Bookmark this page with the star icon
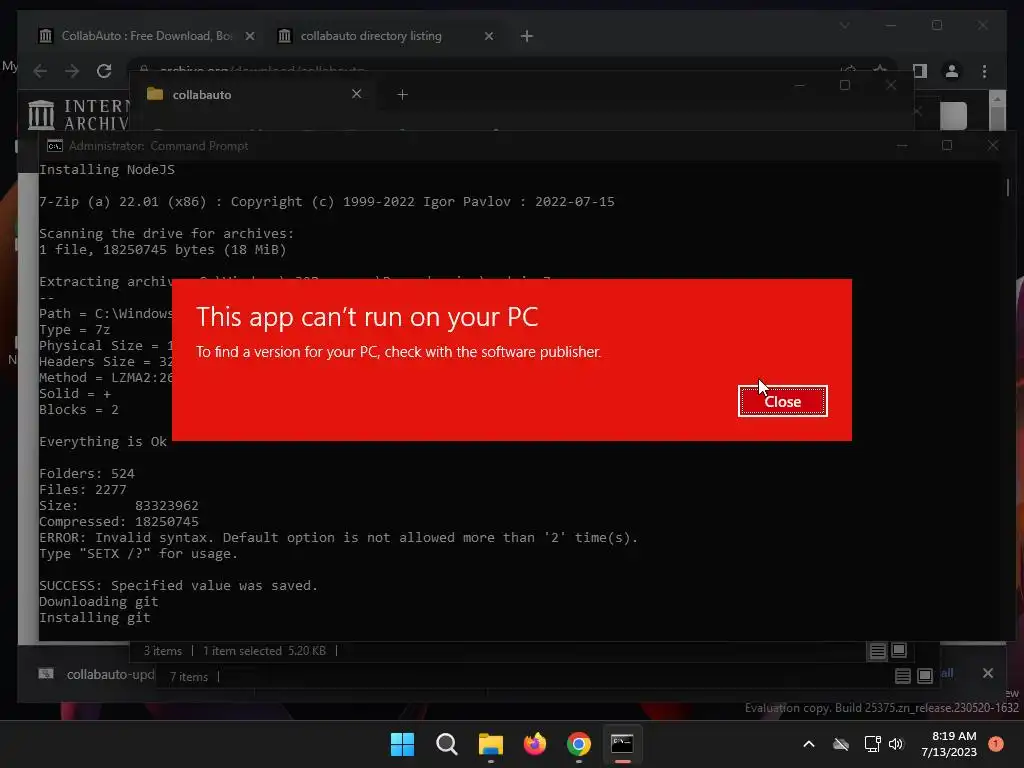 [880, 70]
